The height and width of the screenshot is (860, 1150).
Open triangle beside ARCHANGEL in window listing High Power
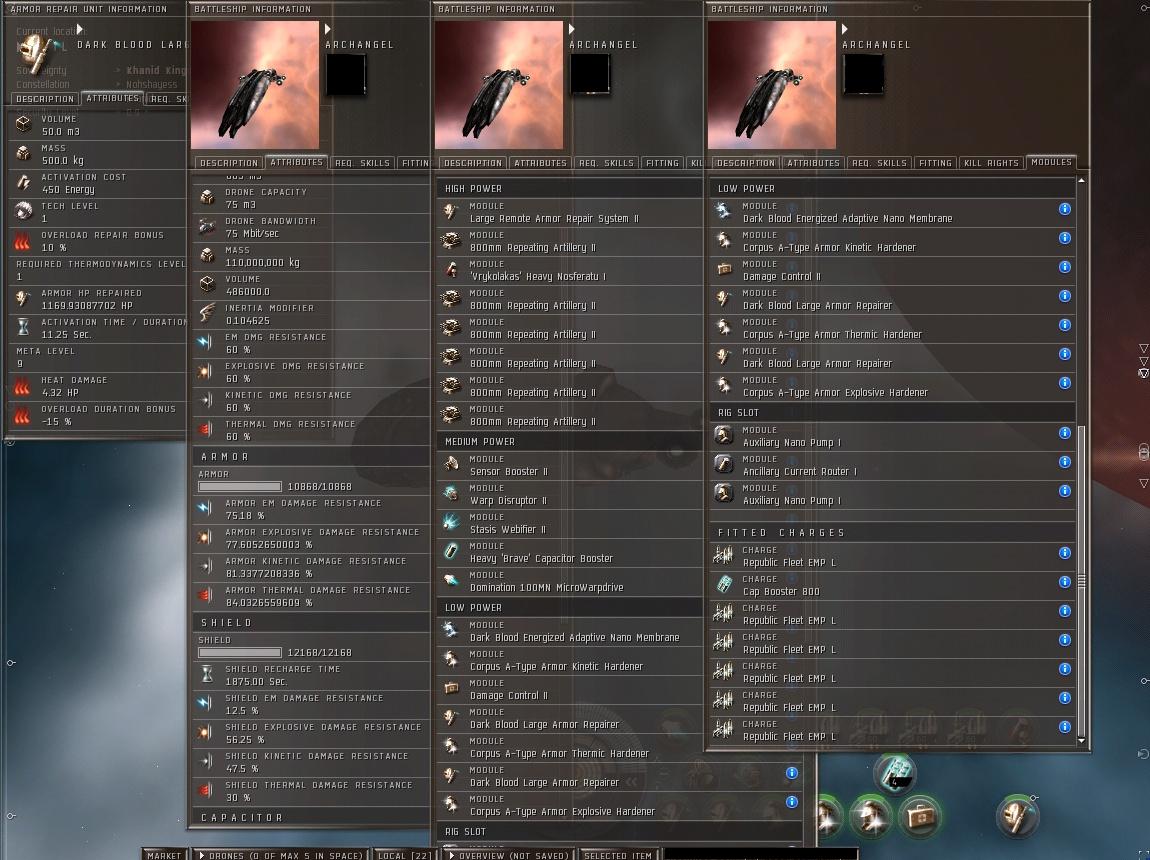(x=571, y=29)
